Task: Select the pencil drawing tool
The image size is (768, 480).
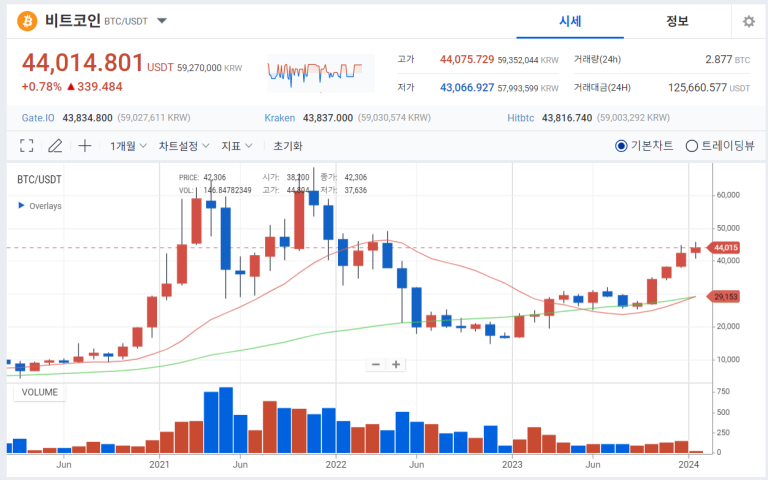Action: click(x=55, y=146)
